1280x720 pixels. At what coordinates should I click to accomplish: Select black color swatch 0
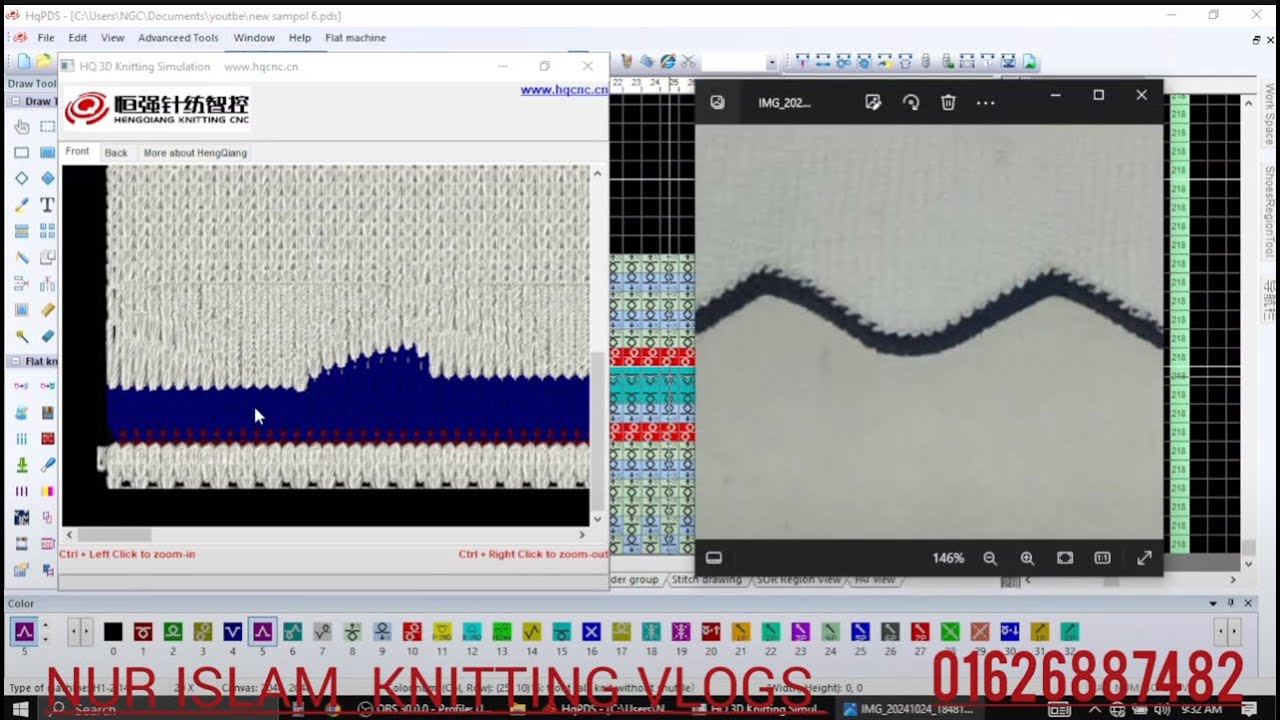113,632
